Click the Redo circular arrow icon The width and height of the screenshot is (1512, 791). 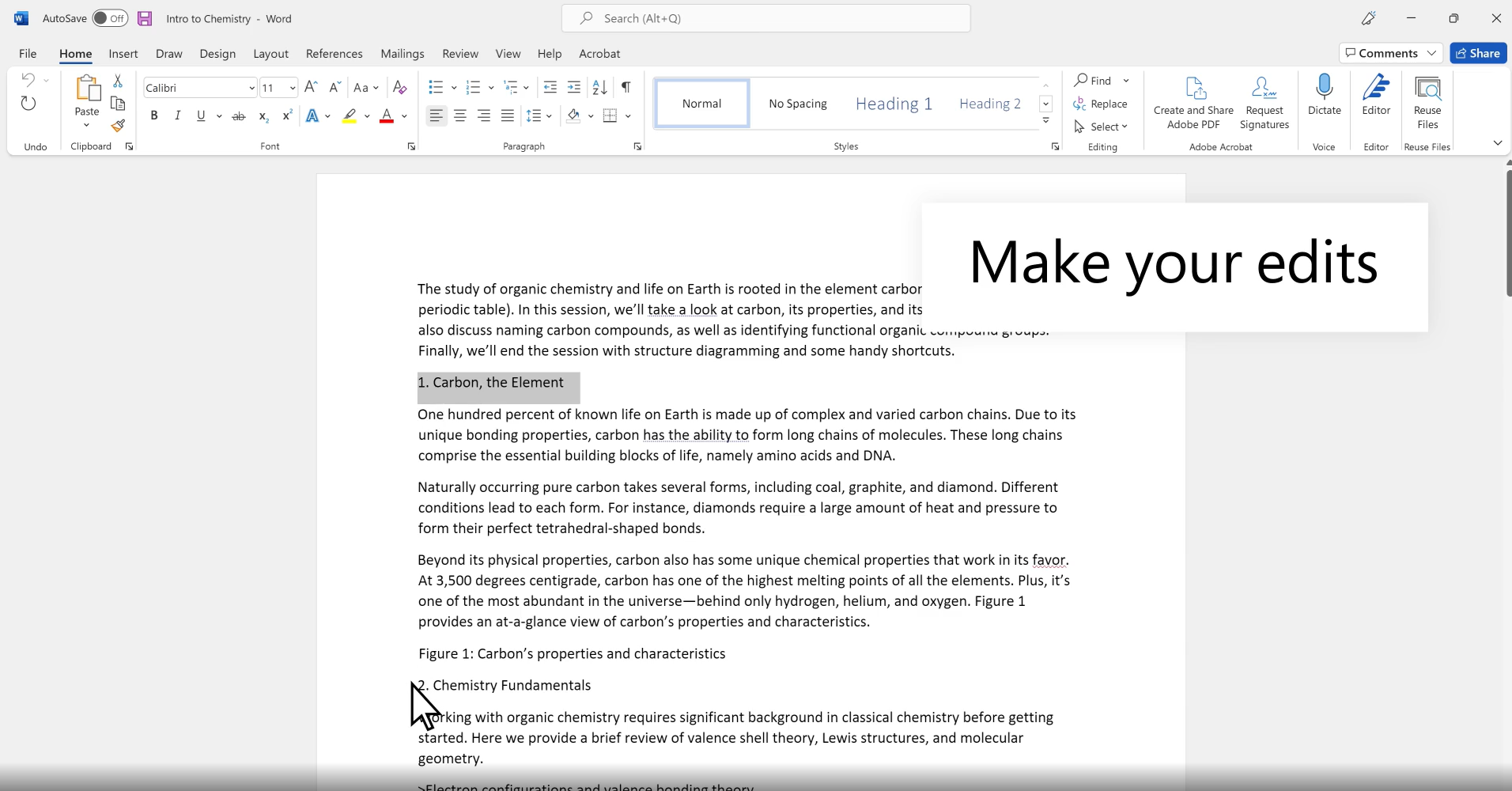(x=28, y=104)
